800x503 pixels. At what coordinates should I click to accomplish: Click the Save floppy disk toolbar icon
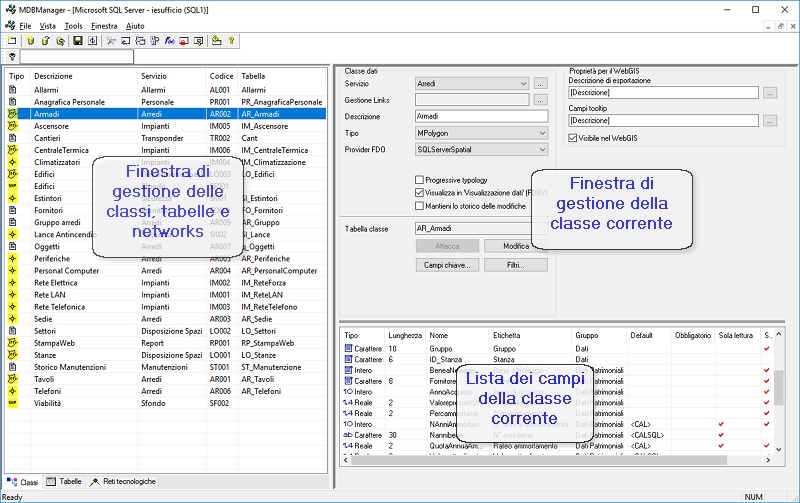click(x=77, y=41)
